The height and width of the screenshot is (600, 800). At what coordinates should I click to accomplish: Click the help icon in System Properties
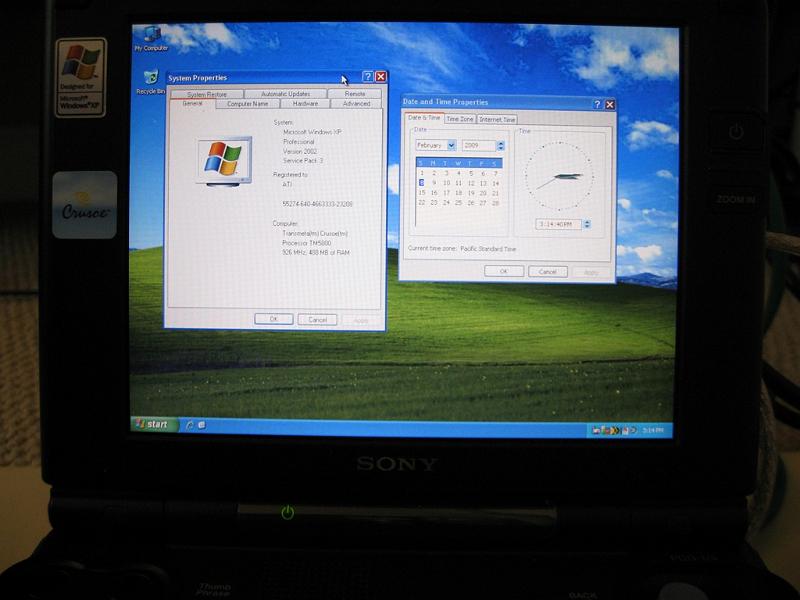pos(367,77)
